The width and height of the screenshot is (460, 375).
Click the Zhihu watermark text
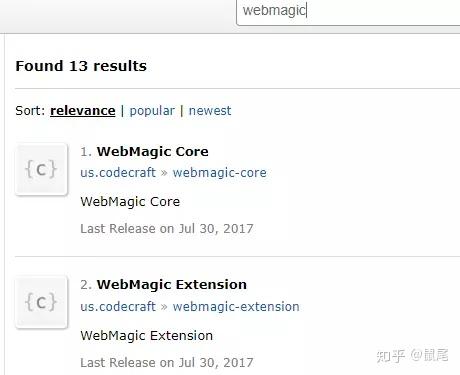pos(412,356)
